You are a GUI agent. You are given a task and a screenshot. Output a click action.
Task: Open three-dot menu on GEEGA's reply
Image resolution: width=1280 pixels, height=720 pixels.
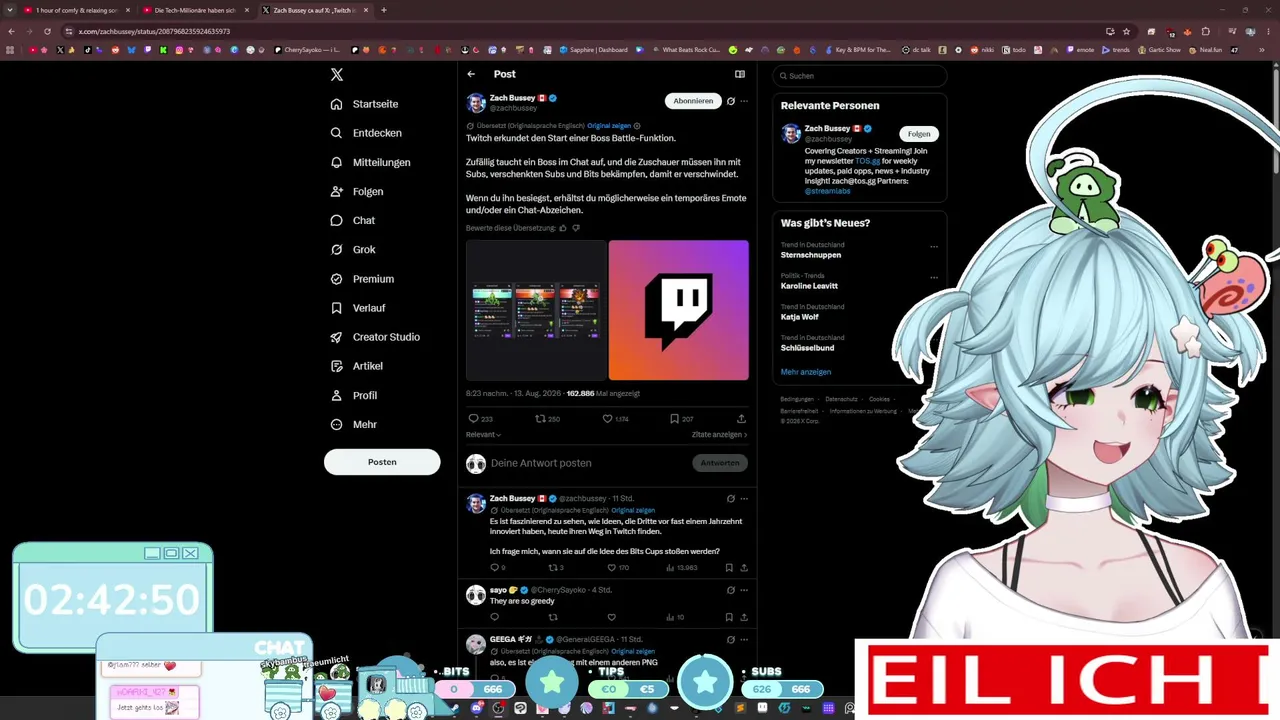pyautogui.click(x=744, y=640)
